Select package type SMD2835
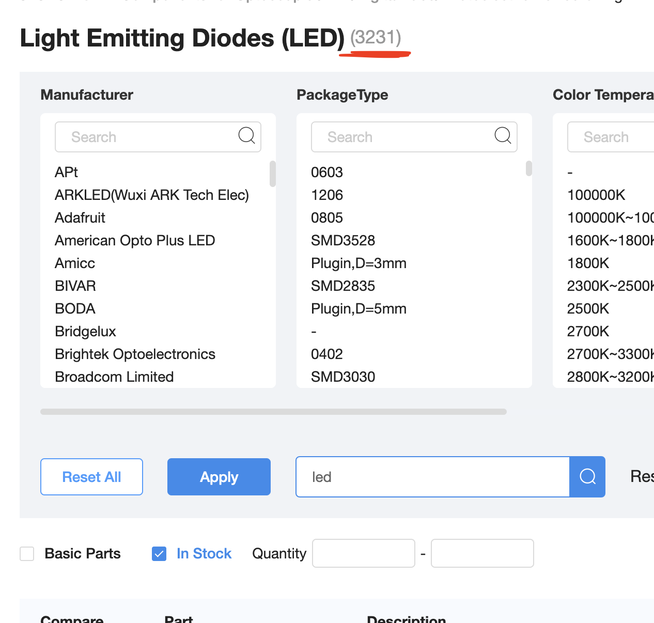This screenshot has width=654, height=623. [x=343, y=286]
